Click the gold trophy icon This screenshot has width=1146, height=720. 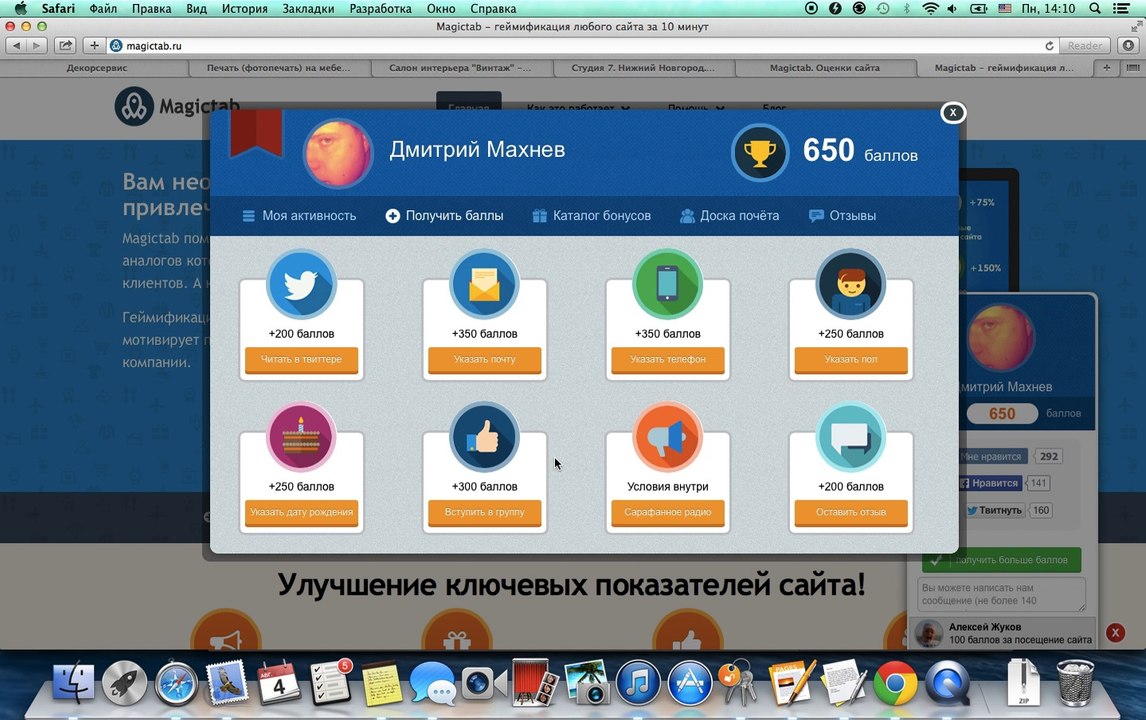pos(760,153)
